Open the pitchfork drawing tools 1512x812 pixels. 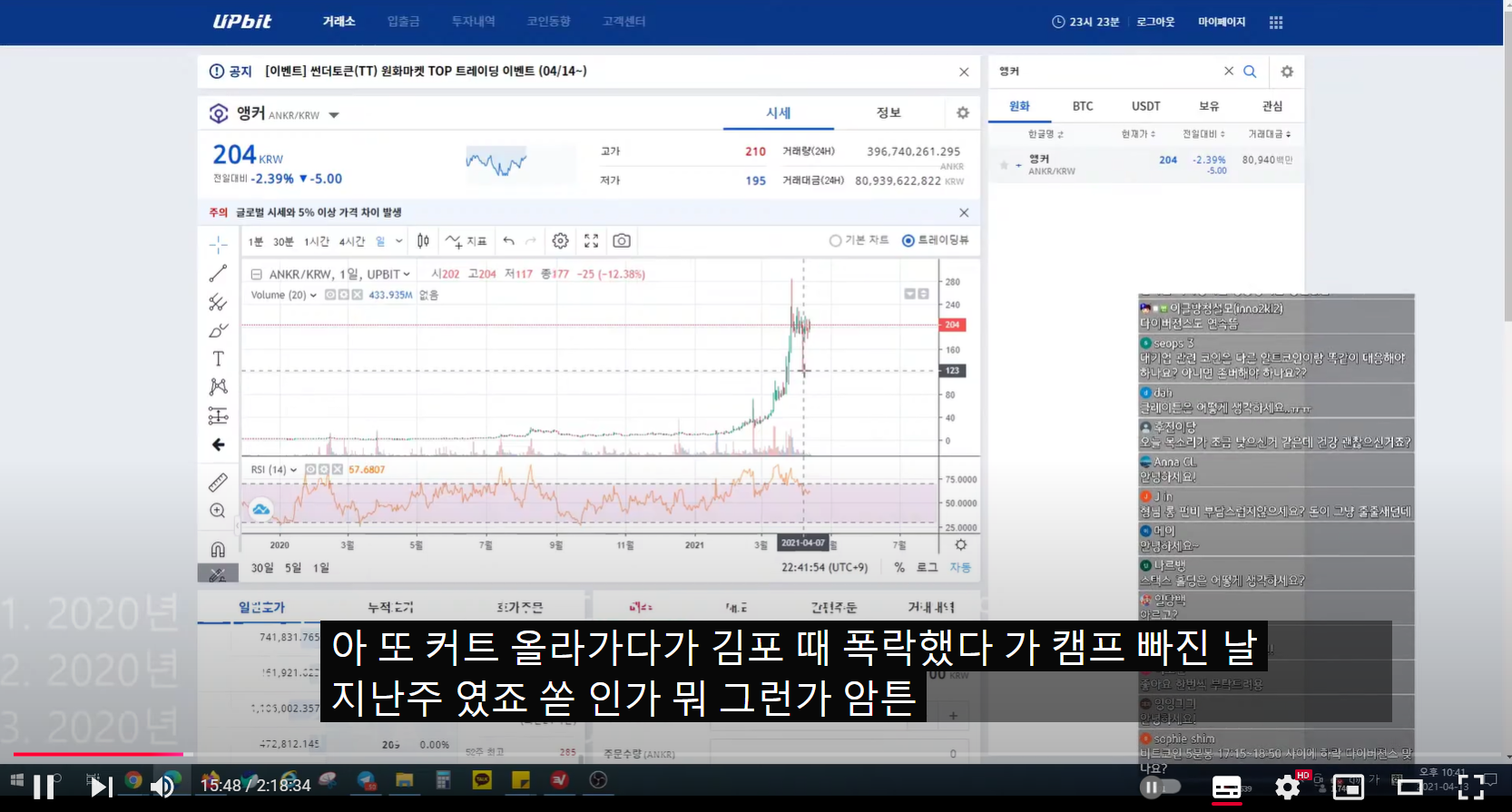(218, 302)
